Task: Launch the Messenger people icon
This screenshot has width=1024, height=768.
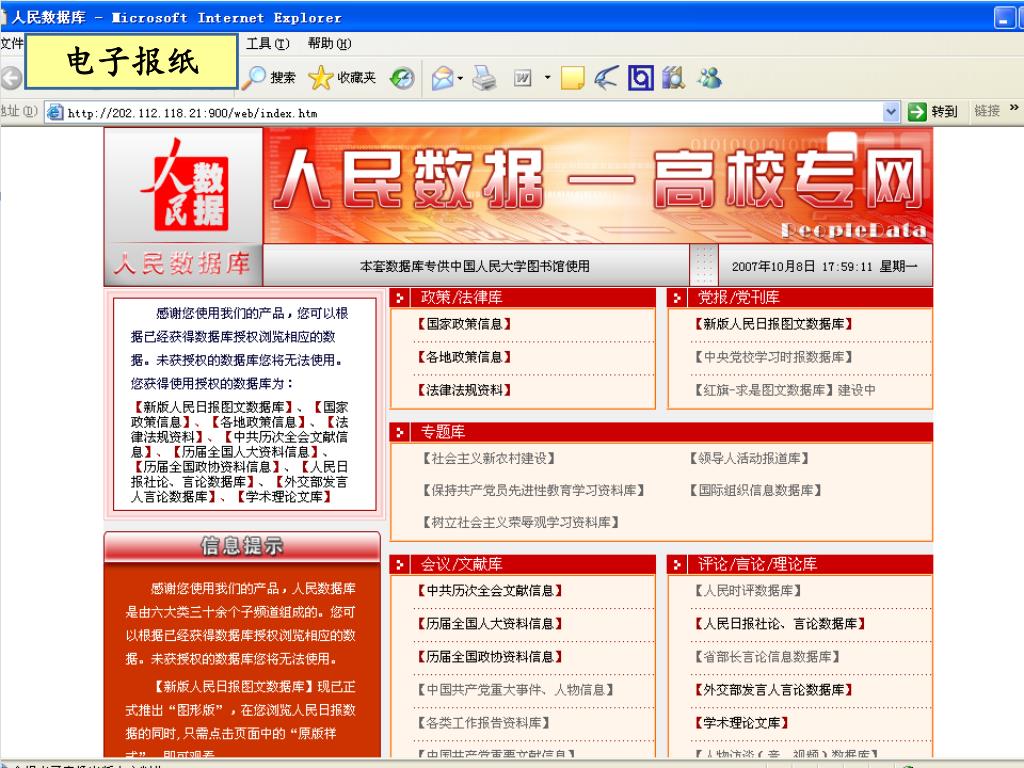Action: pos(709,78)
